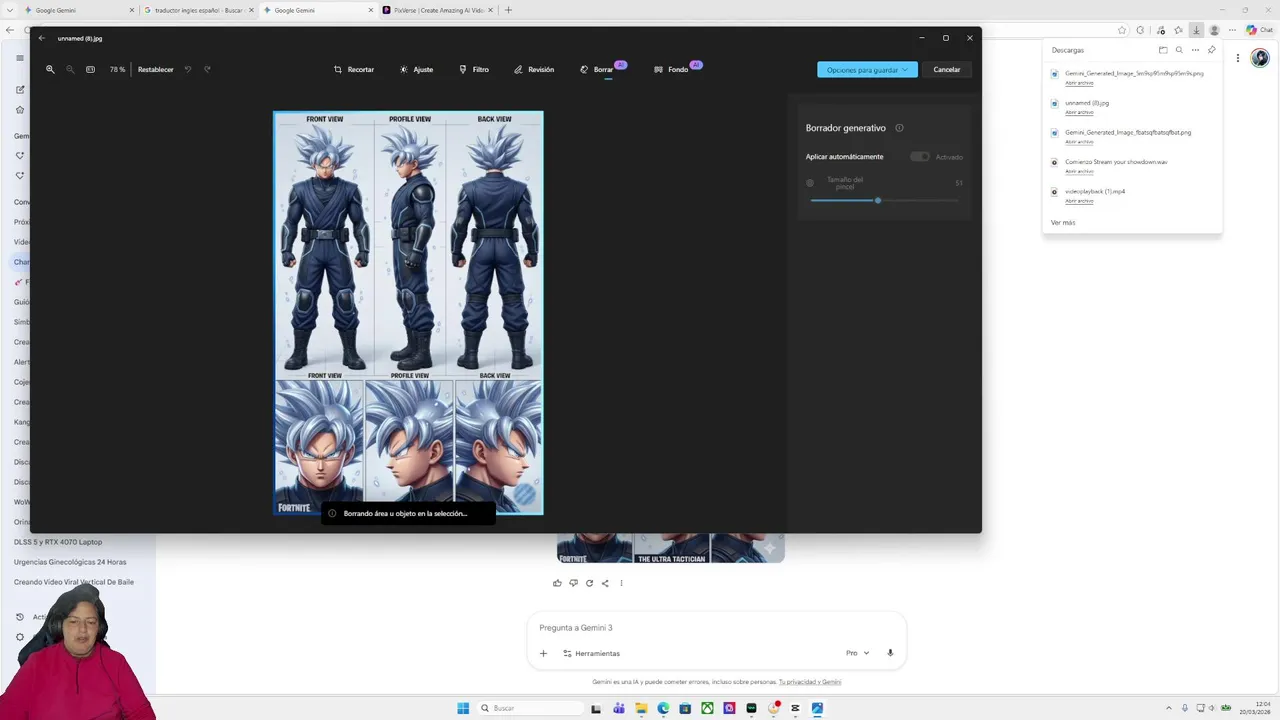Open Tu privacidad y Gemini link
This screenshot has height=720, width=1280.
810,682
